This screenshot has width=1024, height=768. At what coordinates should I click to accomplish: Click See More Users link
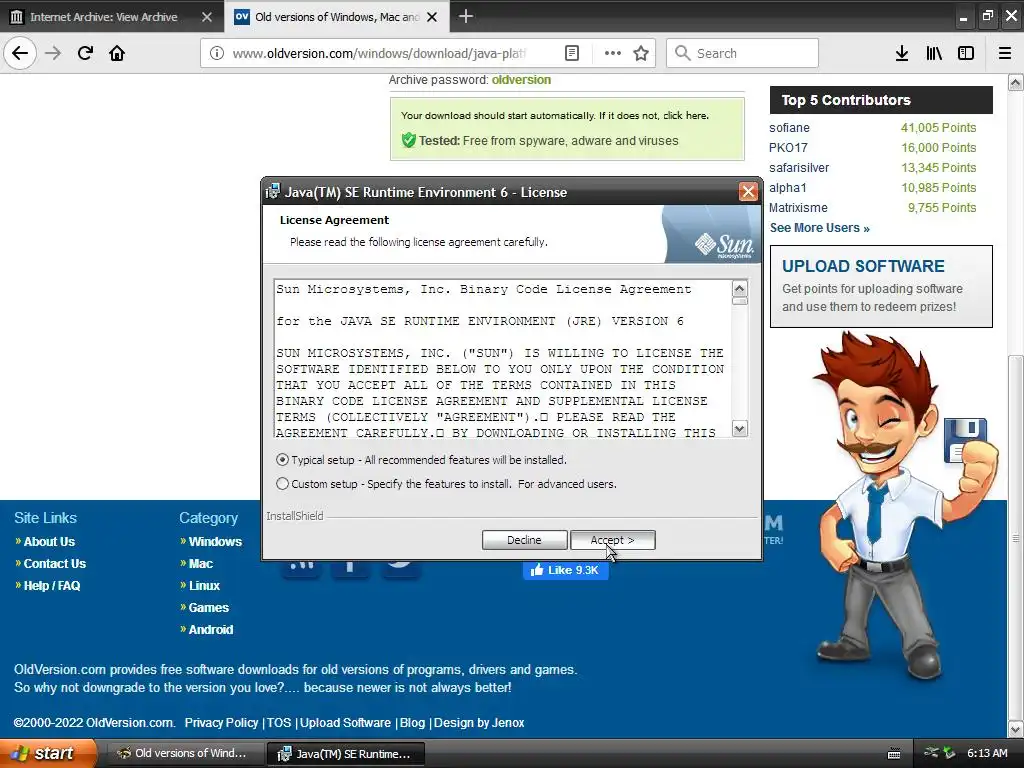820,228
